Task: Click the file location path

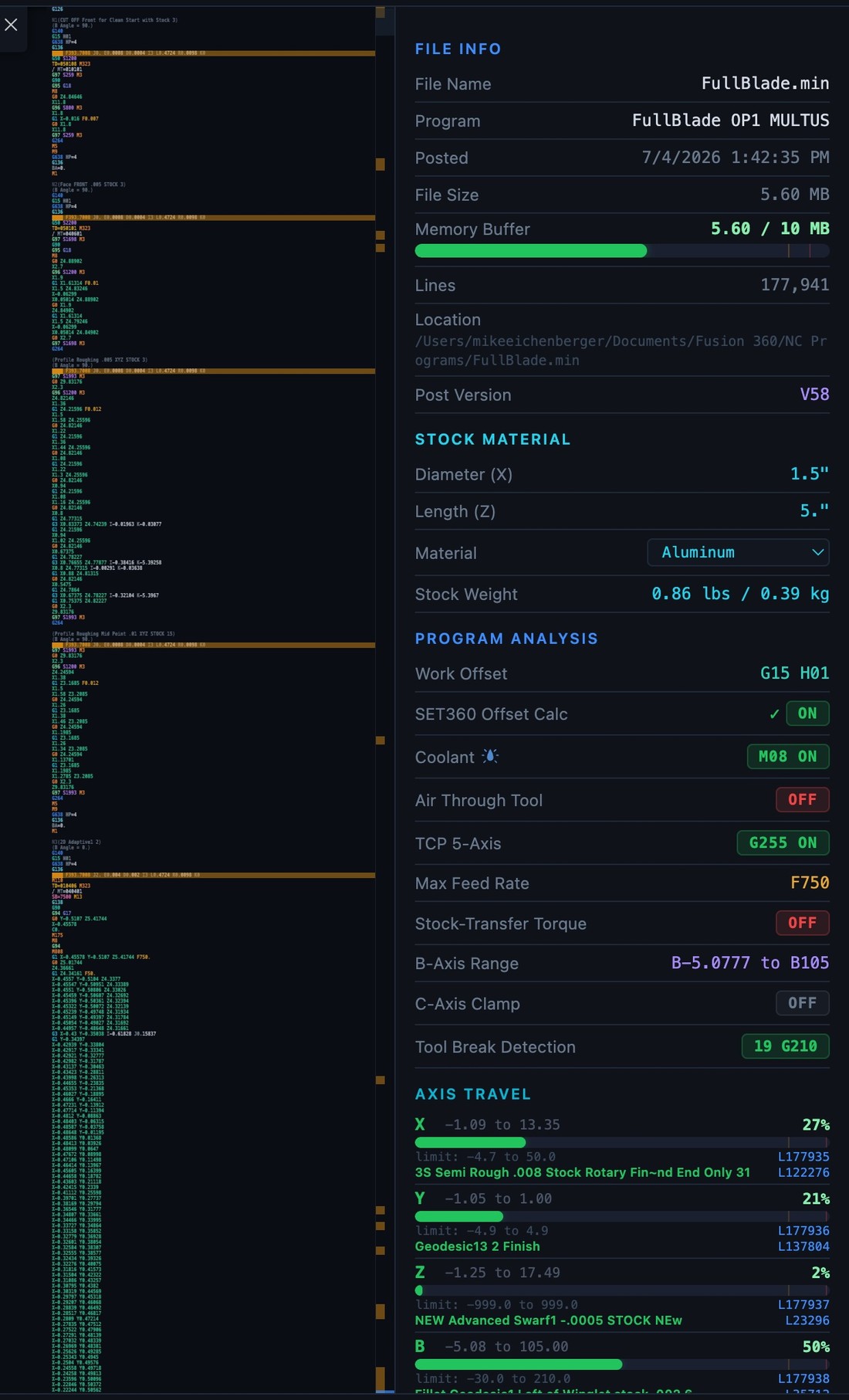Action: click(621, 351)
